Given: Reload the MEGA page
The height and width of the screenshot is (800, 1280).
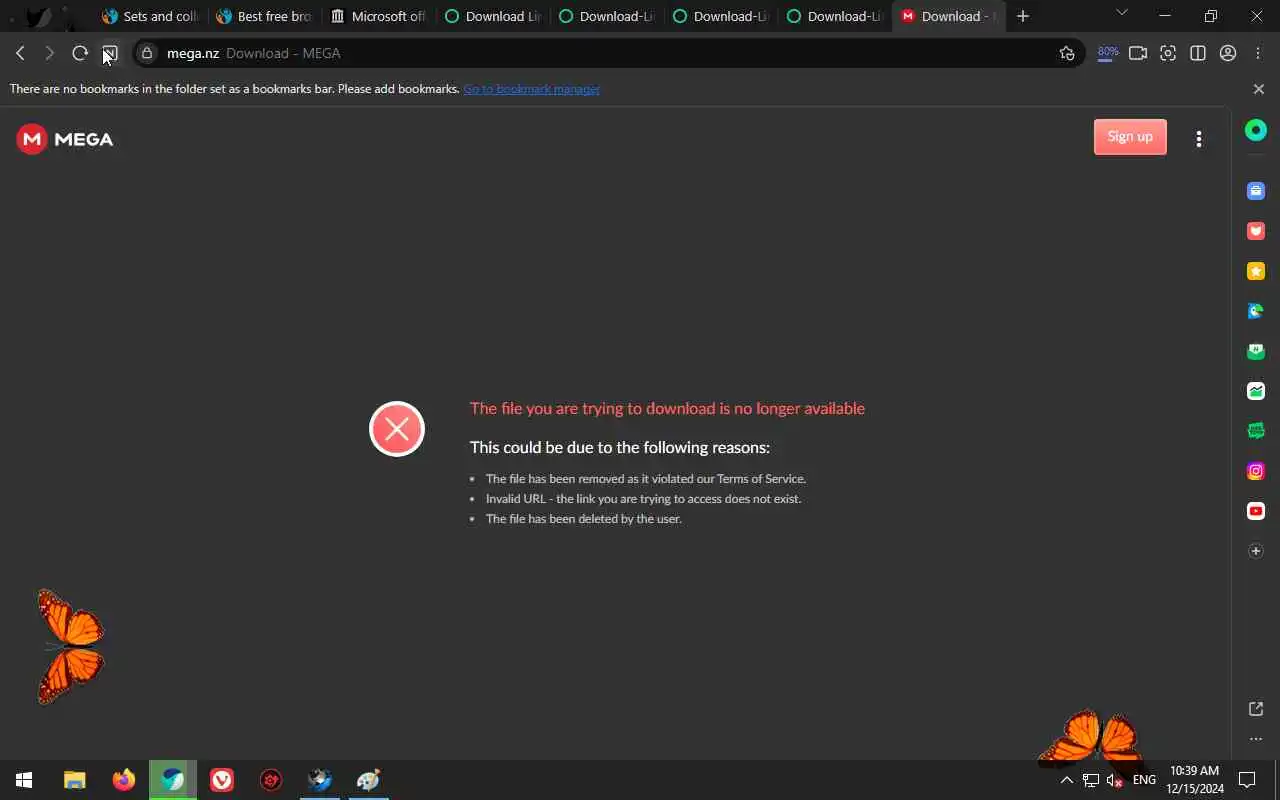Looking at the screenshot, I should (x=80, y=53).
